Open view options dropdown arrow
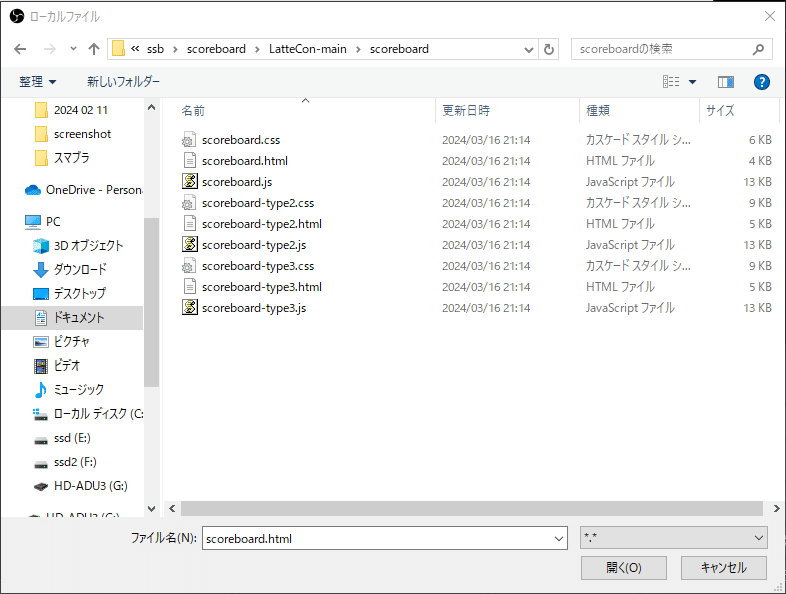This screenshot has width=786, height=594. [692, 82]
